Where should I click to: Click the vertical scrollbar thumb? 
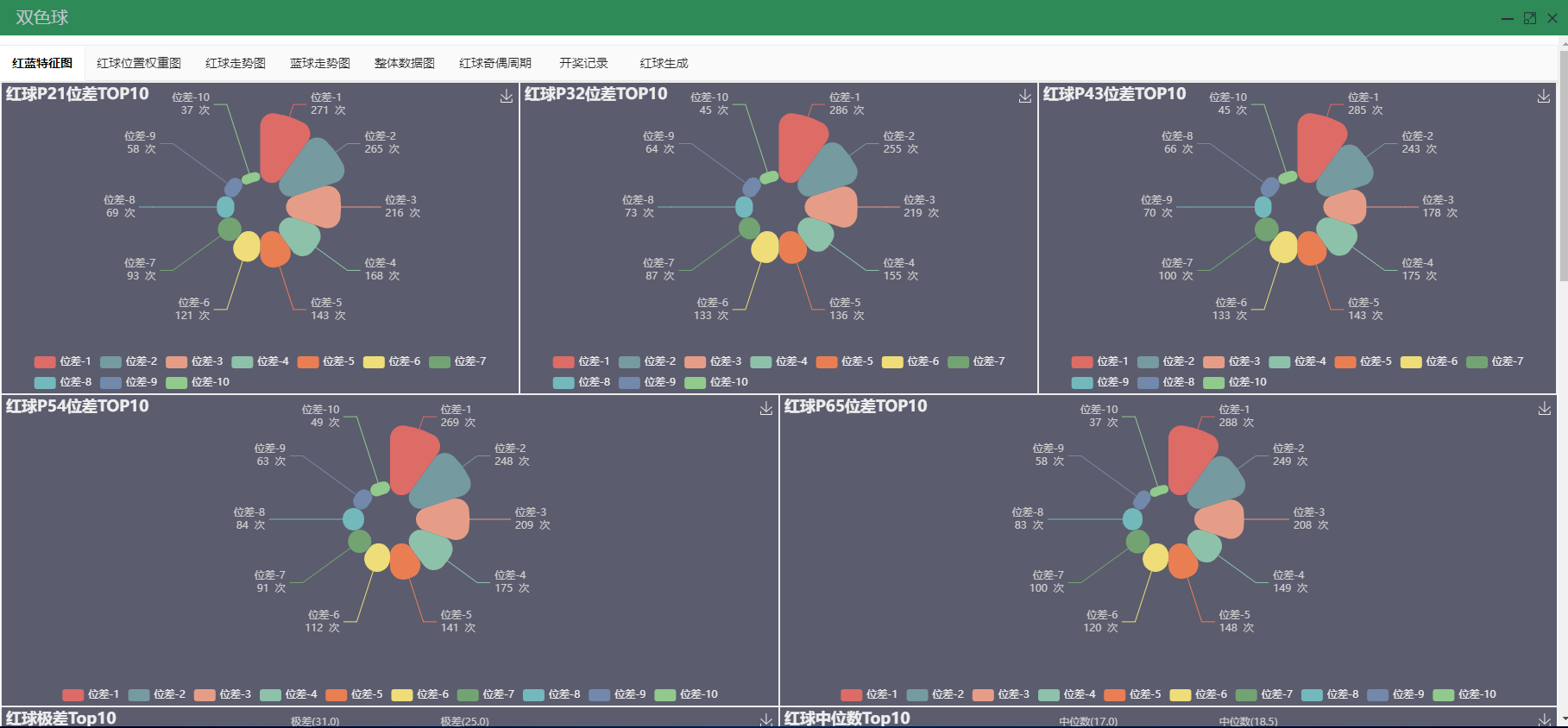click(1563, 165)
